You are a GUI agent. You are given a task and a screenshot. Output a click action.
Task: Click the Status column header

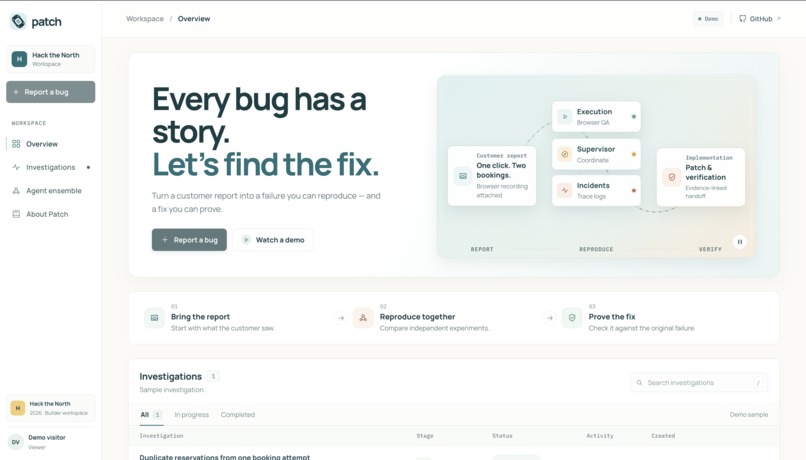[x=502, y=436]
